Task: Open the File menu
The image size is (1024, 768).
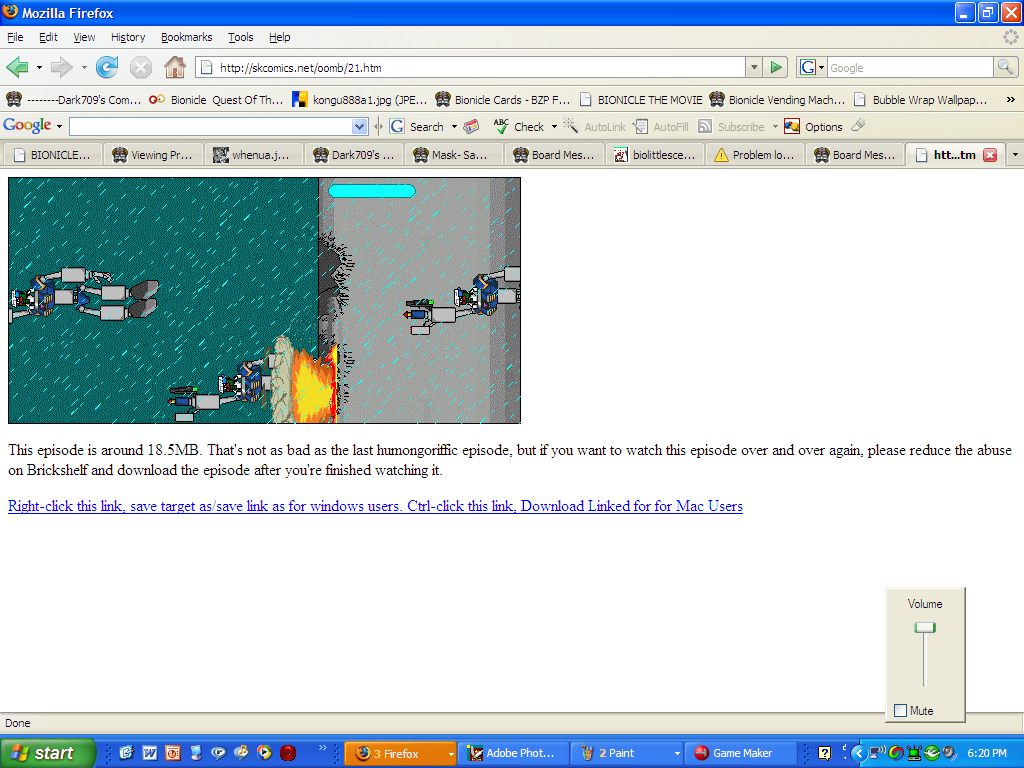Action: point(15,37)
